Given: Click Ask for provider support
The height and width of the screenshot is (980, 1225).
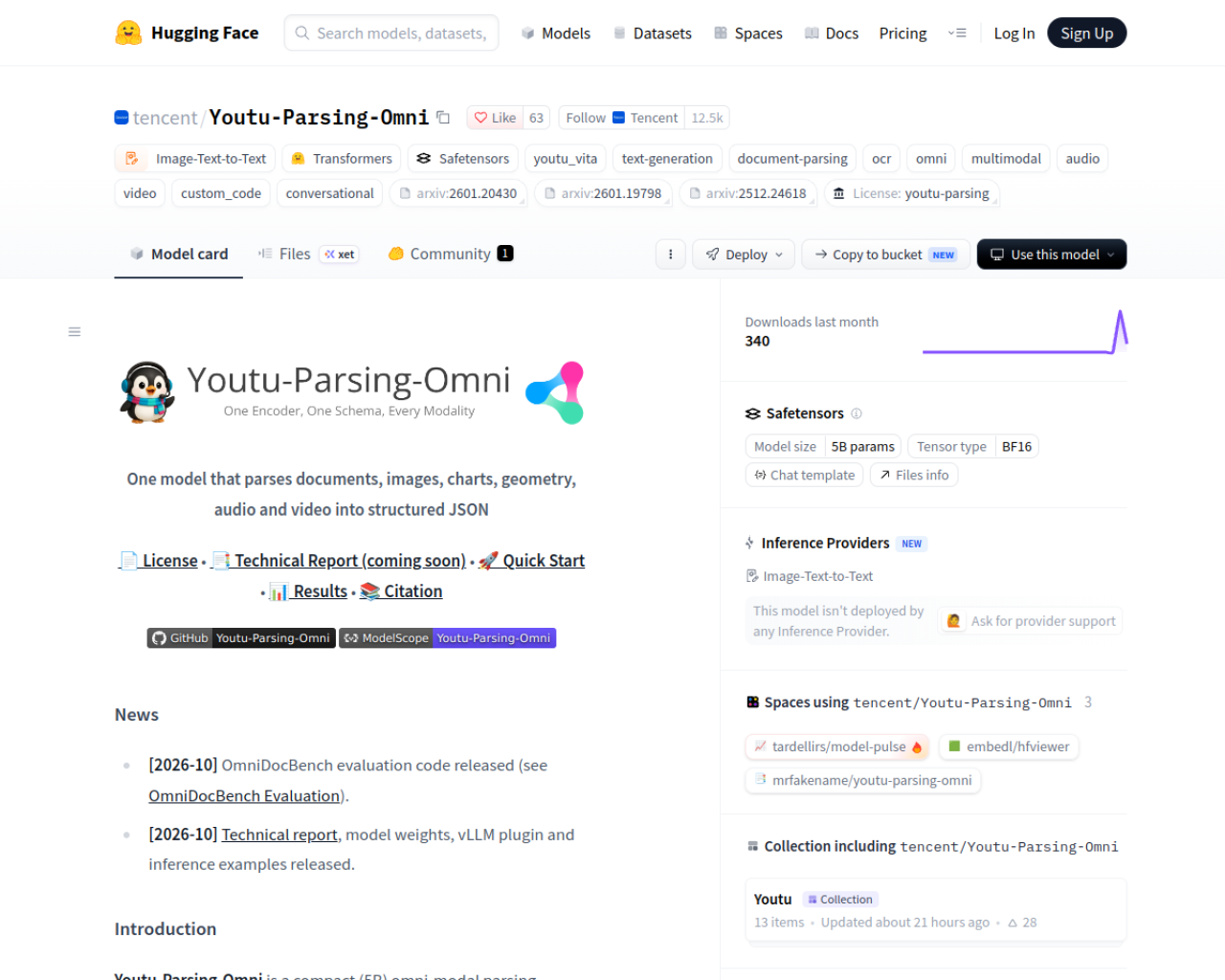Looking at the screenshot, I should tap(1032, 621).
